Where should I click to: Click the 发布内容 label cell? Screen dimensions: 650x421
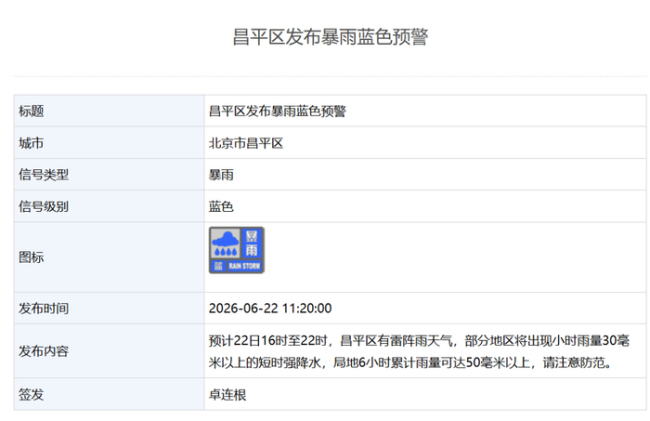(109, 351)
